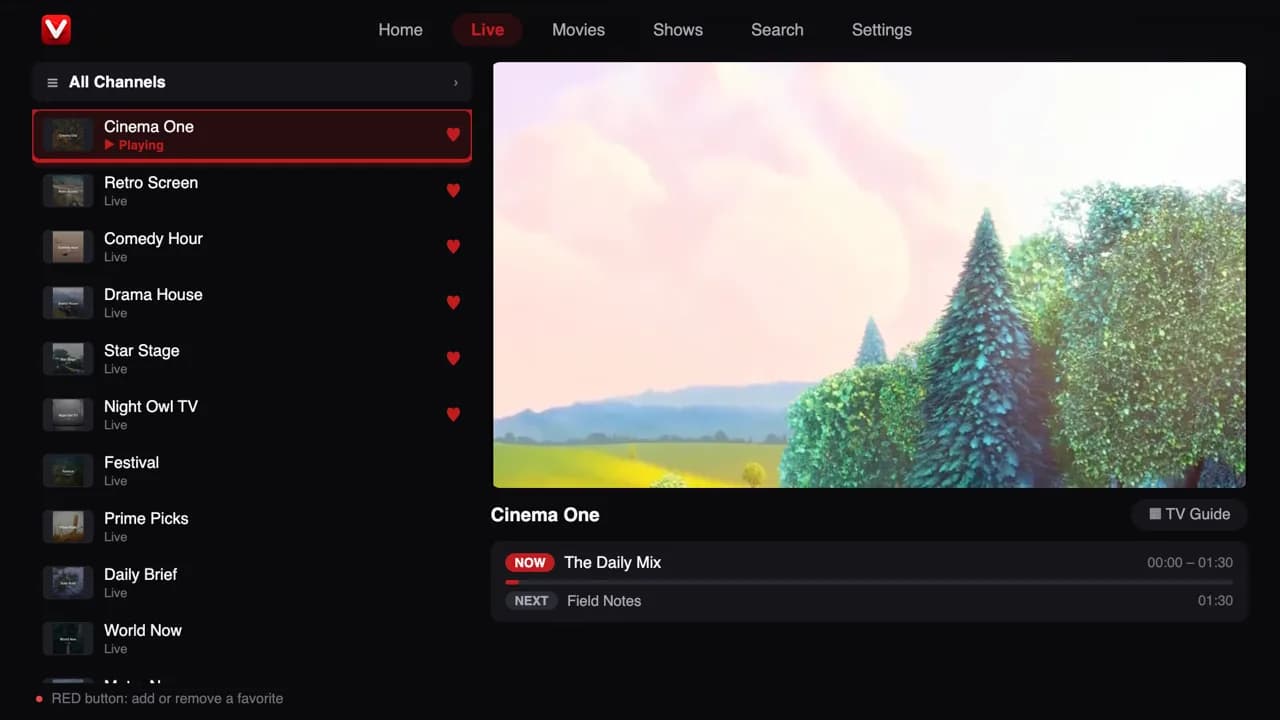Viewport: 1280px width, 720px height.
Task: Toggle the Retro Screen favorite heart
Action: point(453,190)
